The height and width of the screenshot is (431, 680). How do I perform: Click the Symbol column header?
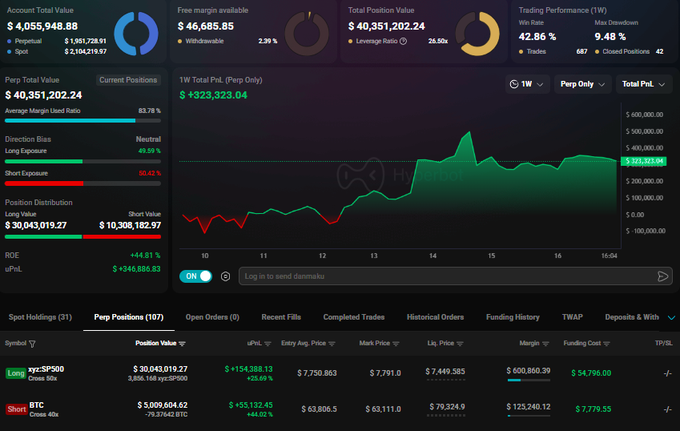pos(16,343)
